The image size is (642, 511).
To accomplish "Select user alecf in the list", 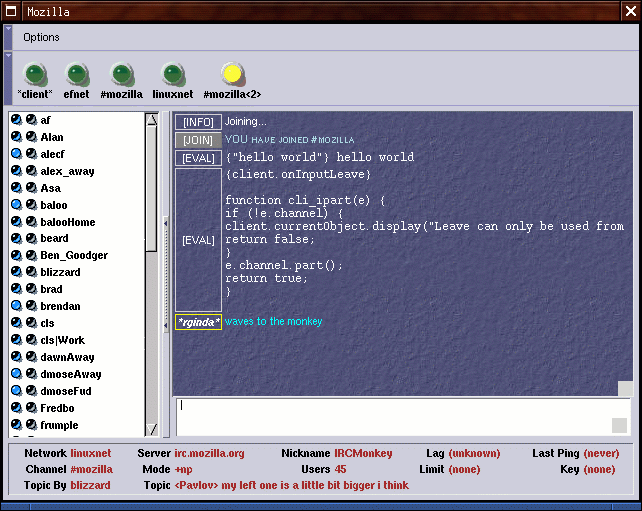I will click(x=52, y=154).
